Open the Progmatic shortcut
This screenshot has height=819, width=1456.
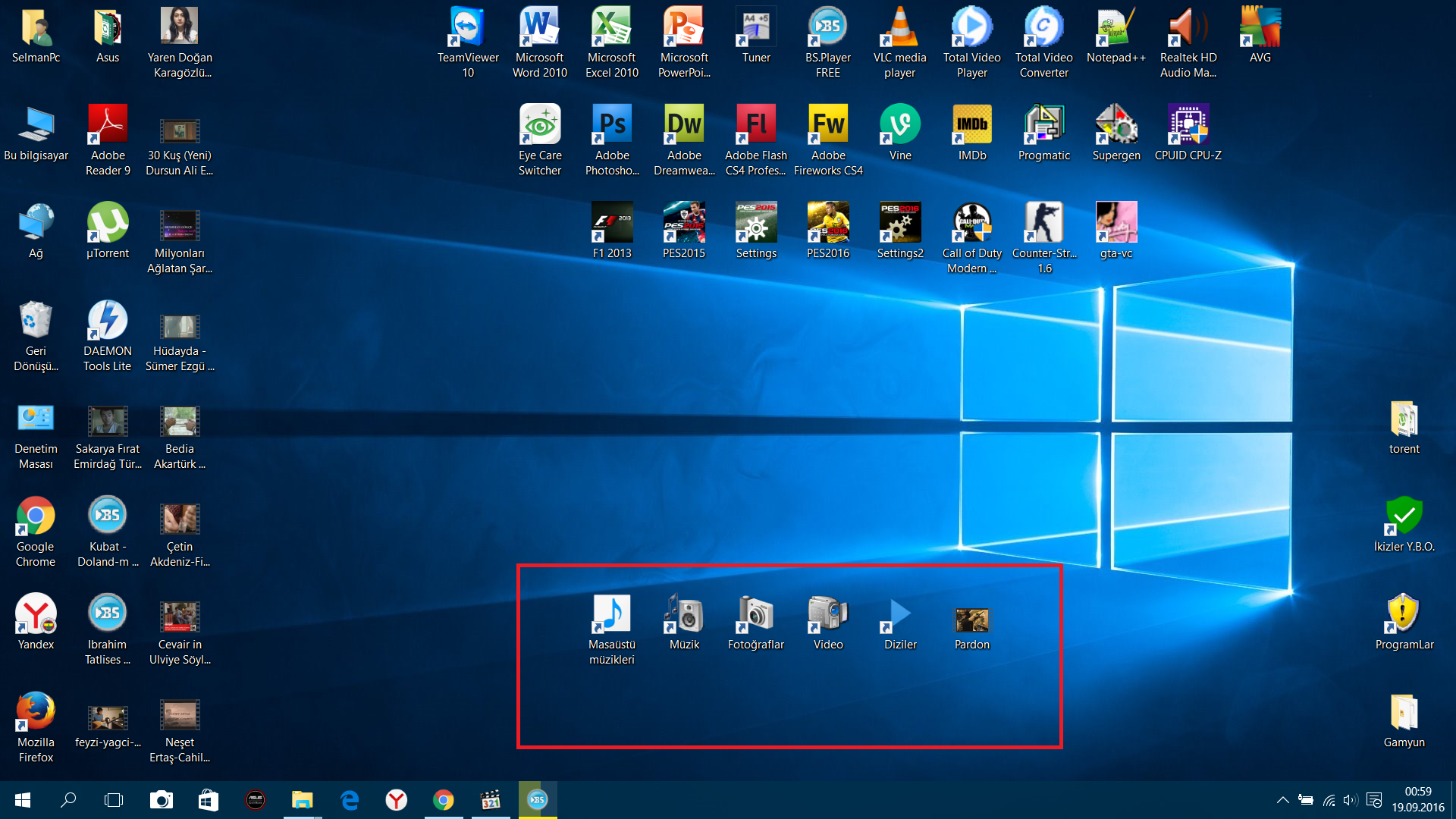point(1044,133)
